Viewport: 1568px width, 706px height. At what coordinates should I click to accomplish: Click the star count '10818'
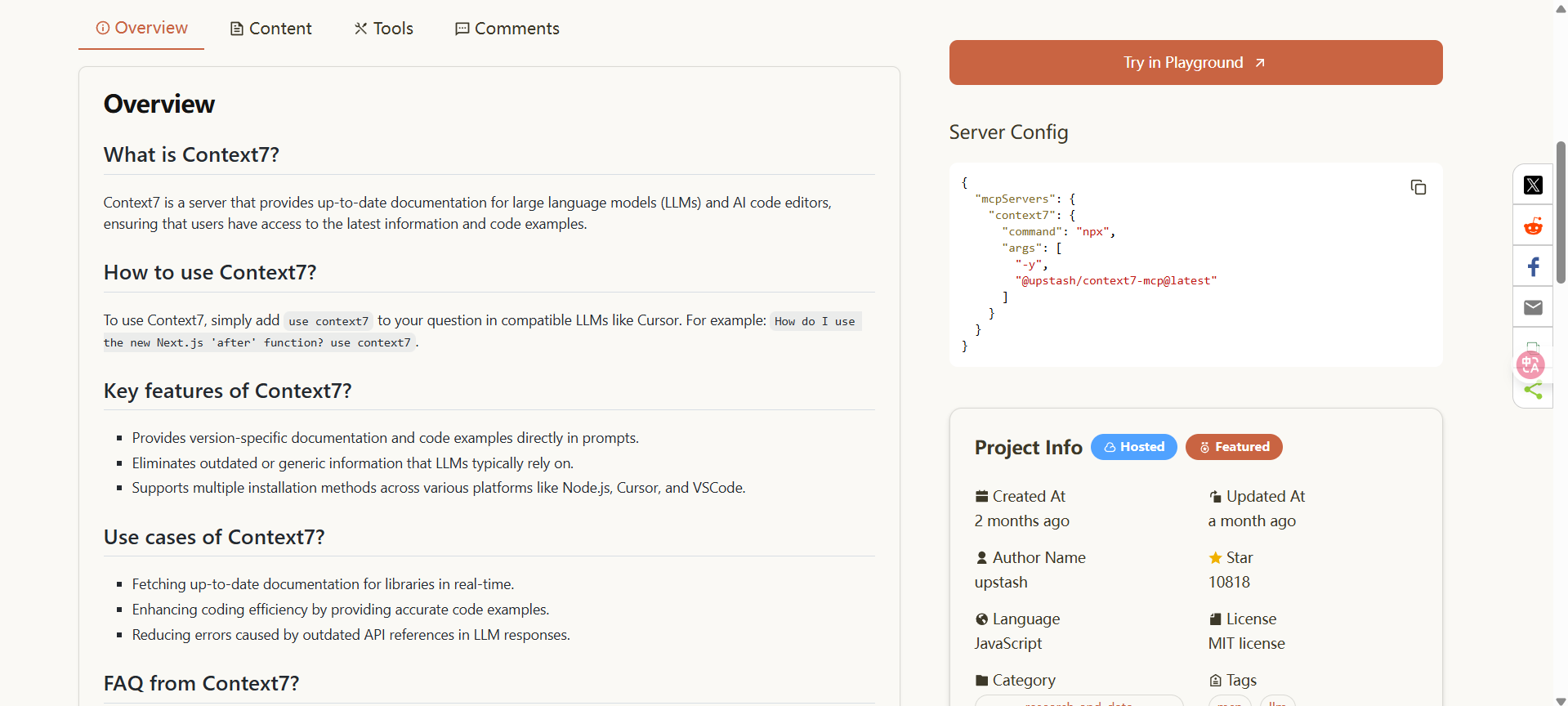pos(1229,582)
